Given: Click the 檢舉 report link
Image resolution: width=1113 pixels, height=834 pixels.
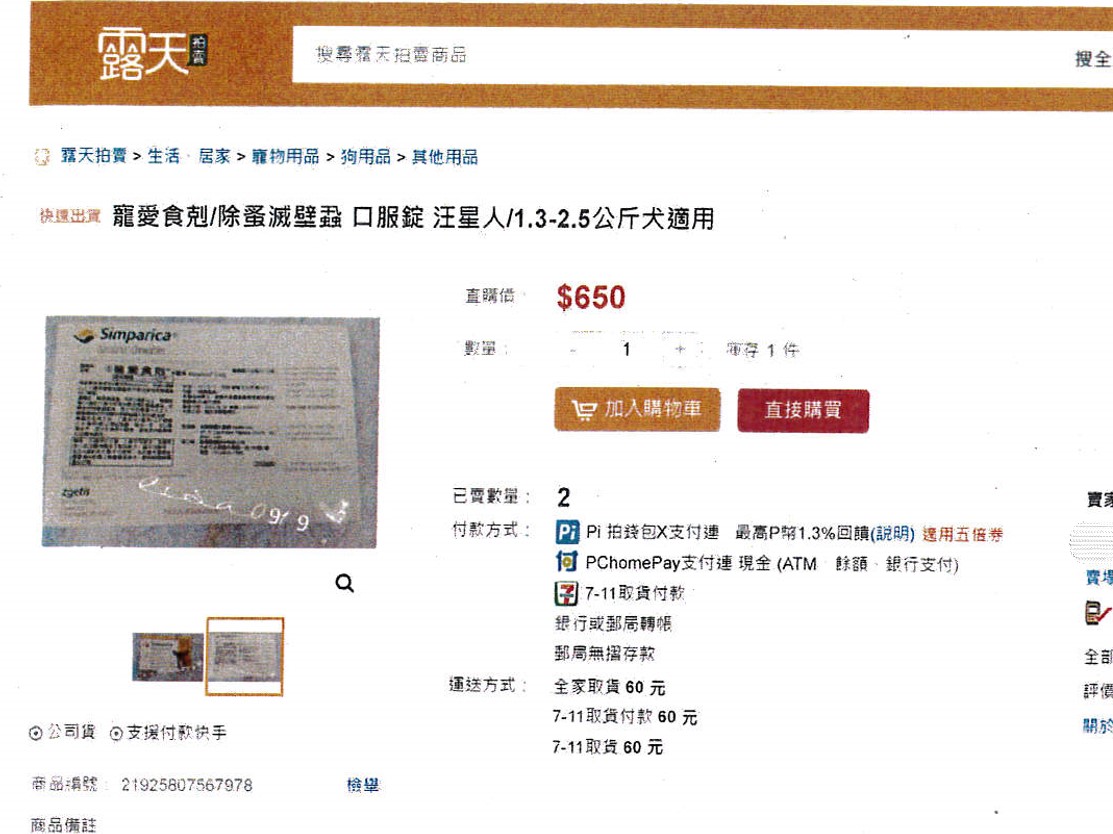Looking at the screenshot, I should click(x=363, y=784).
